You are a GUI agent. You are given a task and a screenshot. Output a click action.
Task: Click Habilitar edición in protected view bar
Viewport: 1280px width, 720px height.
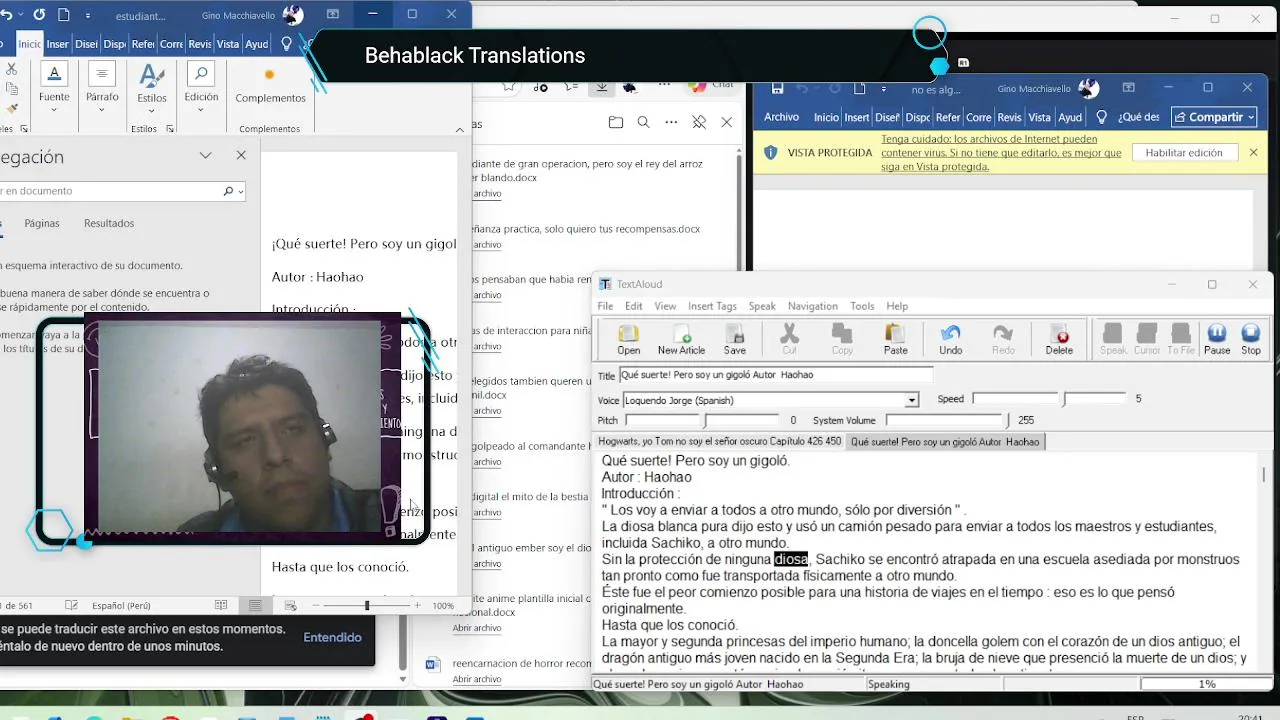click(1184, 153)
